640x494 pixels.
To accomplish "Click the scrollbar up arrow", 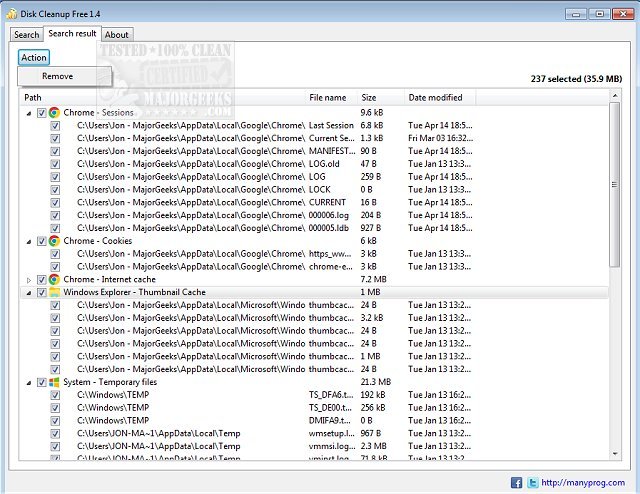I will tap(615, 96).
